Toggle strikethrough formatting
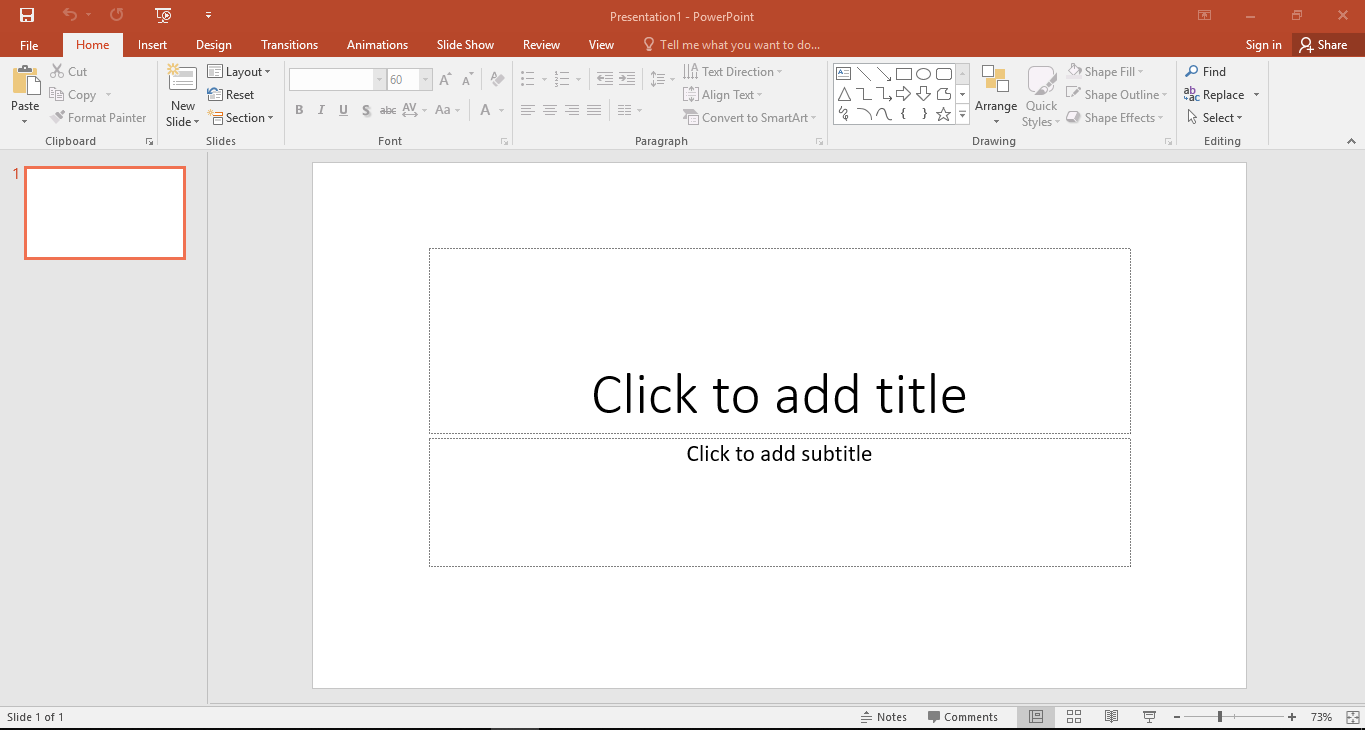The height and width of the screenshot is (730, 1365). (x=388, y=110)
